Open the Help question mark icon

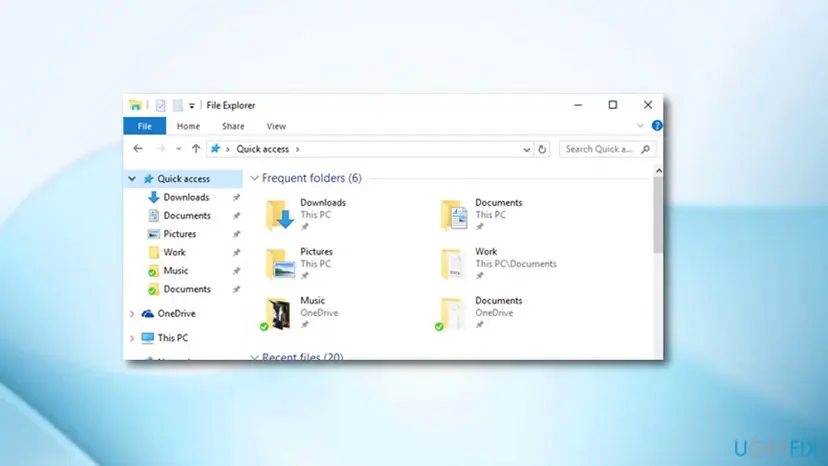point(657,126)
